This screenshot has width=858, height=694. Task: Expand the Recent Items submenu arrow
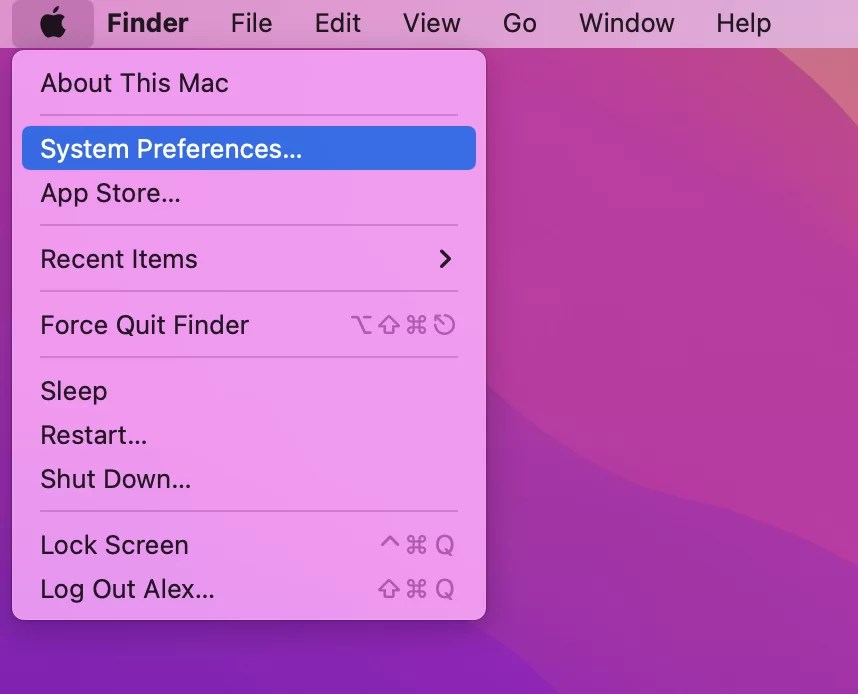445,259
